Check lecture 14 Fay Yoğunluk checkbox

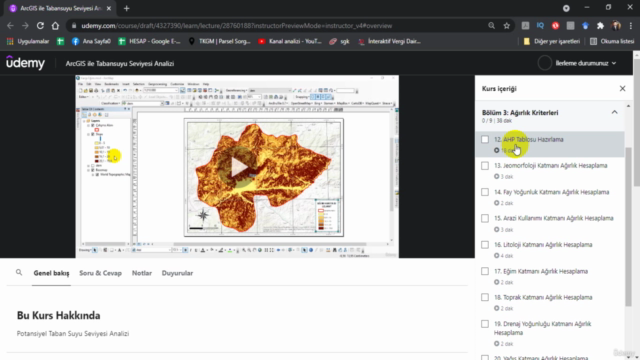pyautogui.click(x=485, y=192)
